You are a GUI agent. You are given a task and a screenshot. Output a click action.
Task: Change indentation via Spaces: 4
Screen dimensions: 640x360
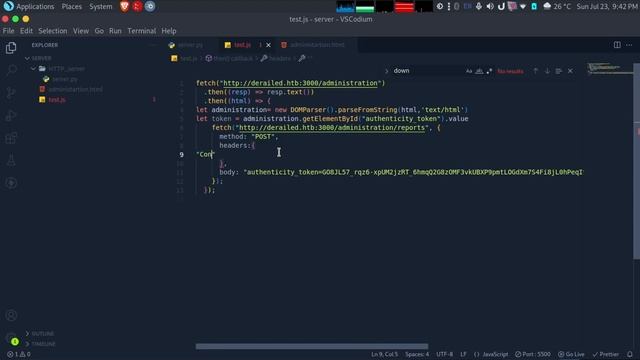(x=417, y=354)
